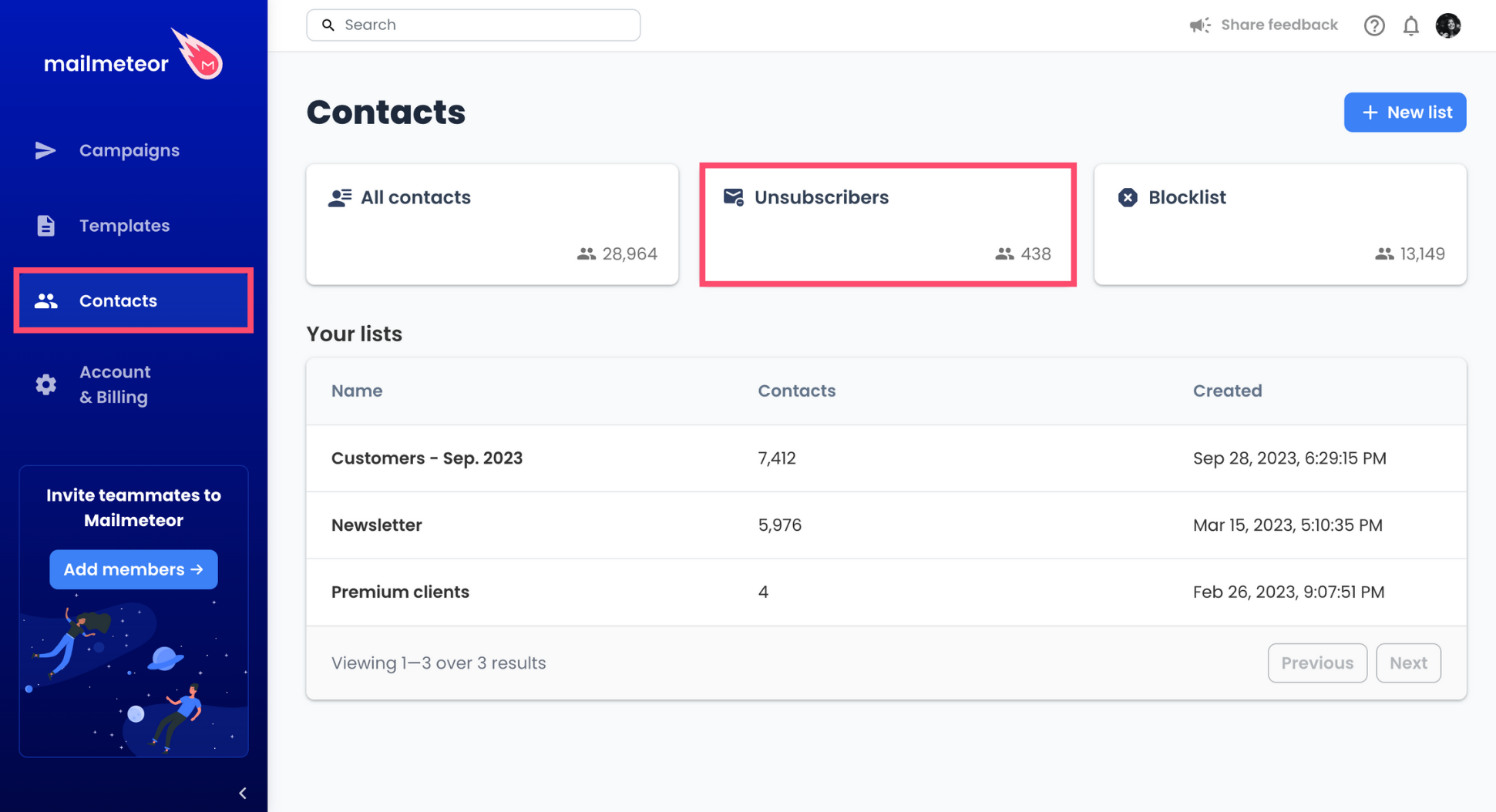The image size is (1496, 812).
Task: Click Invite teammates to Mailmeteor text
Action: click(133, 508)
